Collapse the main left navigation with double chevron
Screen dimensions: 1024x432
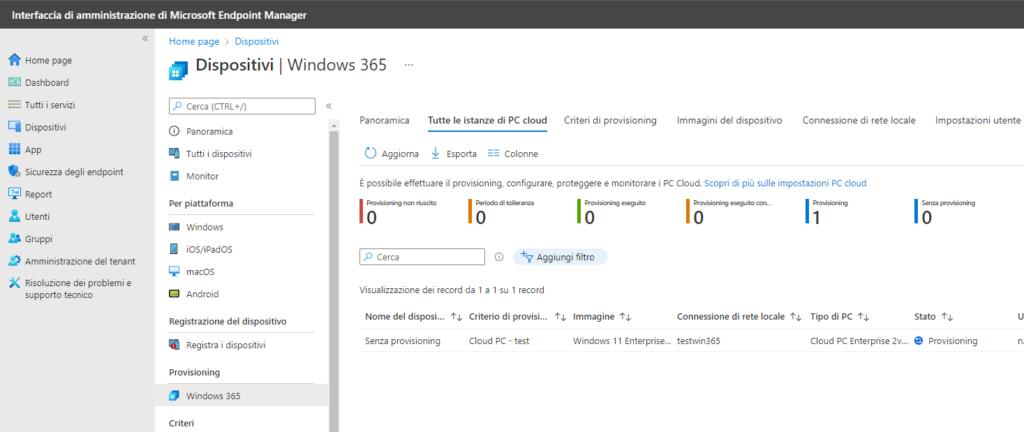point(145,39)
